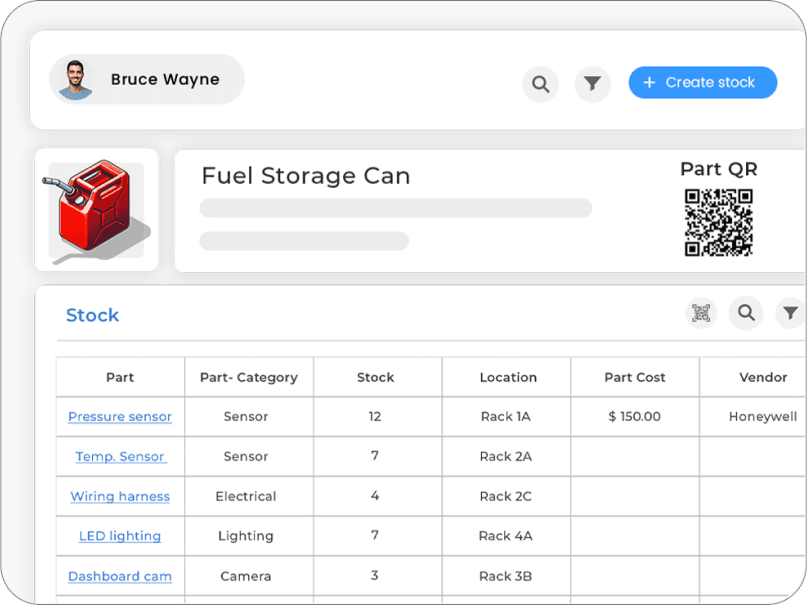807x605 pixels.
Task: Click the search icon in top header
Action: click(x=540, y=84)
